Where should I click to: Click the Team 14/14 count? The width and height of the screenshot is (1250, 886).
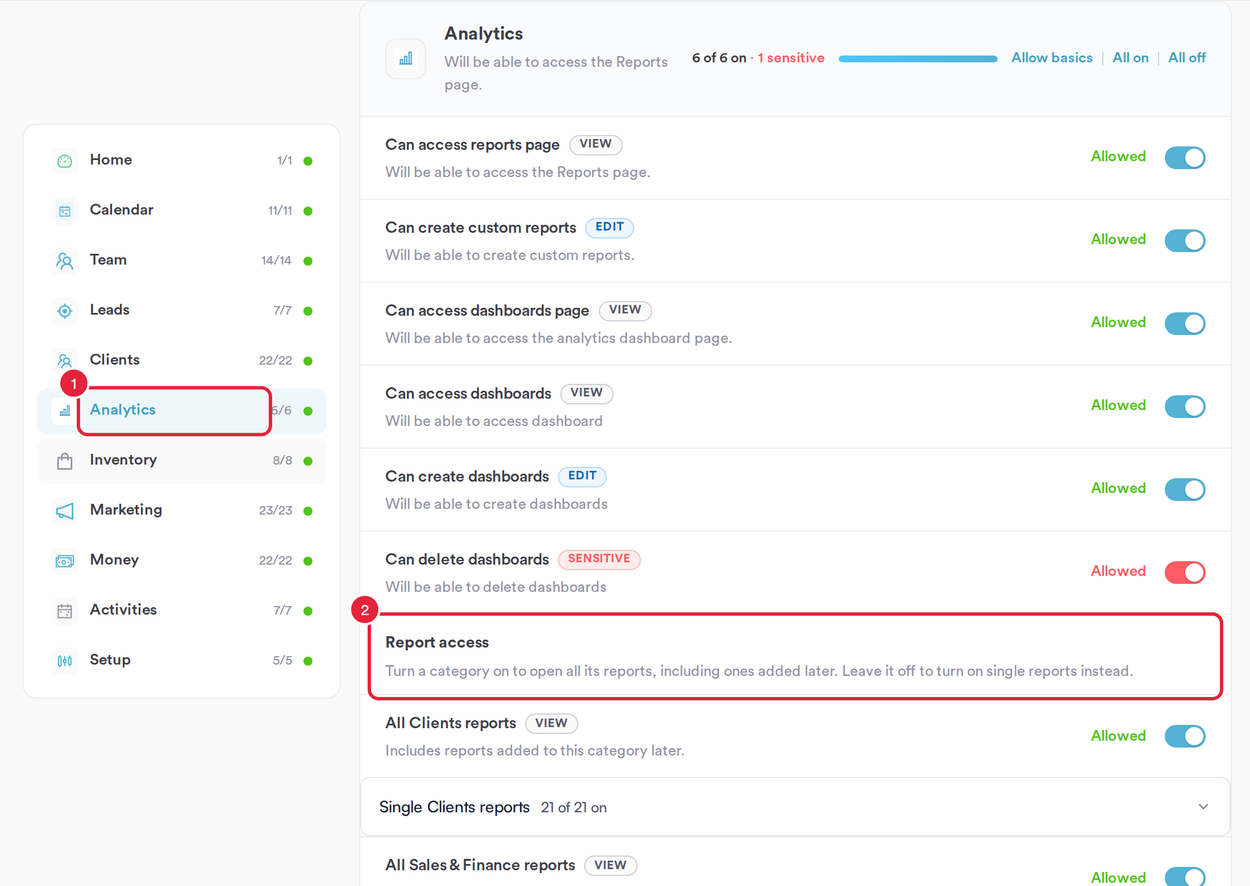pos(277,261)
